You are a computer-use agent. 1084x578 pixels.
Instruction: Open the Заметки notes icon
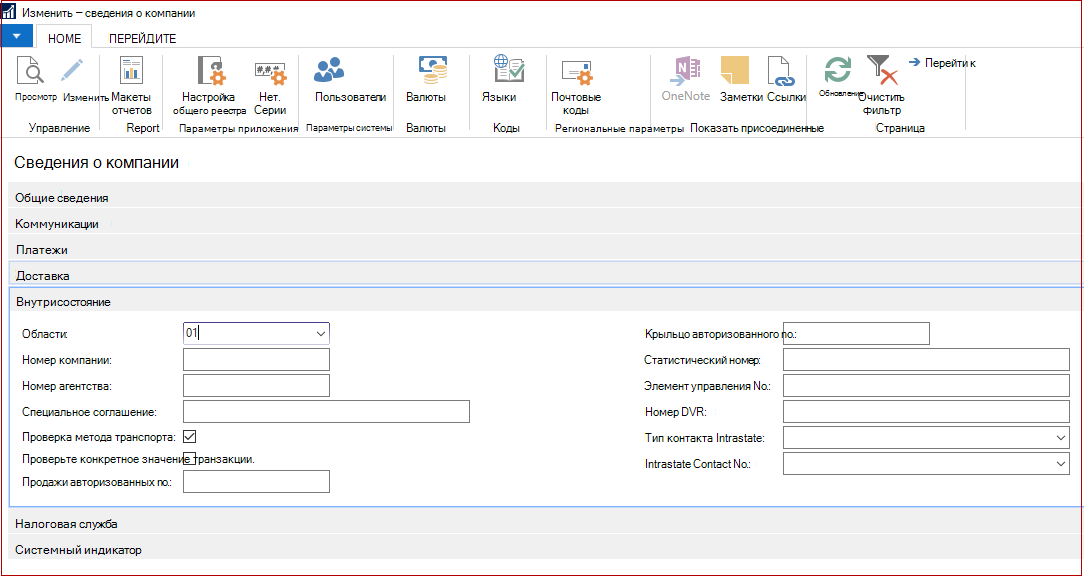(x=735, y=71)
